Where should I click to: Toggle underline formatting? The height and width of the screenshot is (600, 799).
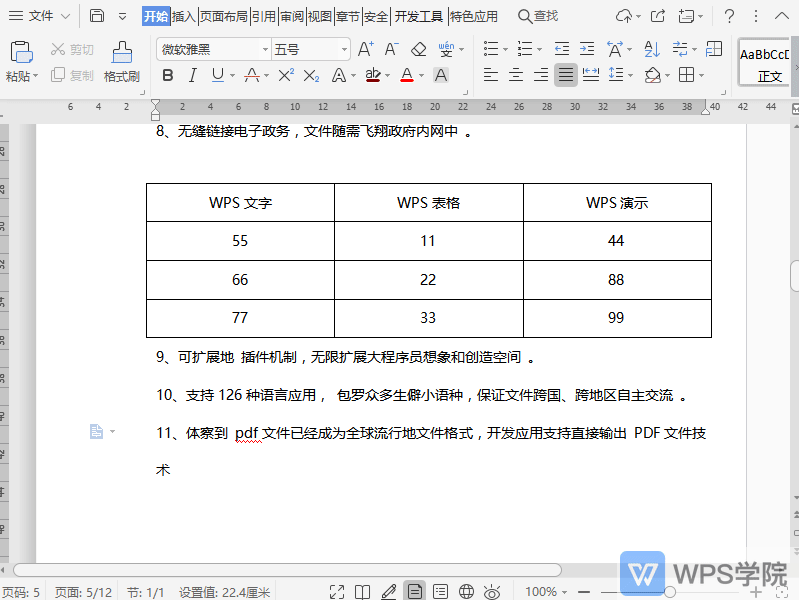(x=218, y=75)
